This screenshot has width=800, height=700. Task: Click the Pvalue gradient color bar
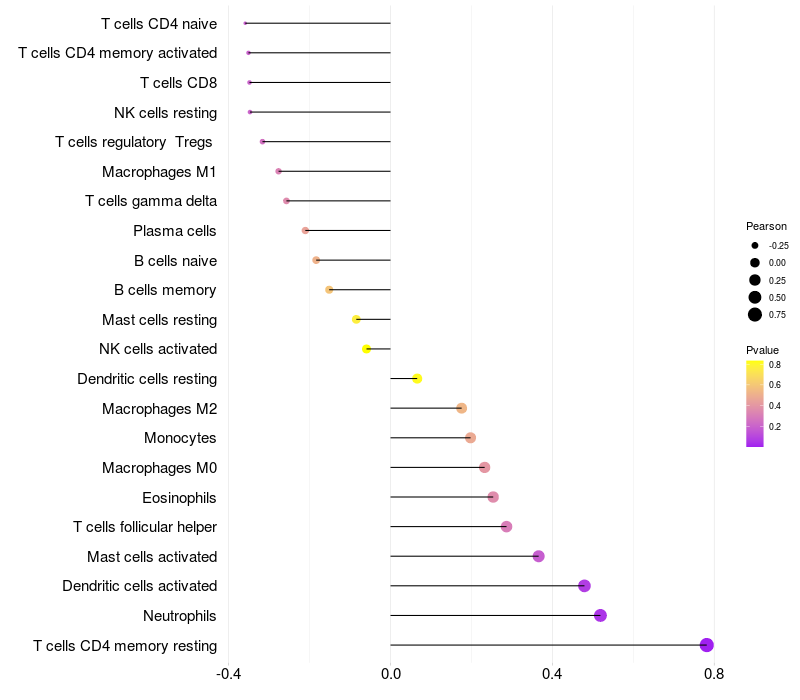click(x=755, y=404)
